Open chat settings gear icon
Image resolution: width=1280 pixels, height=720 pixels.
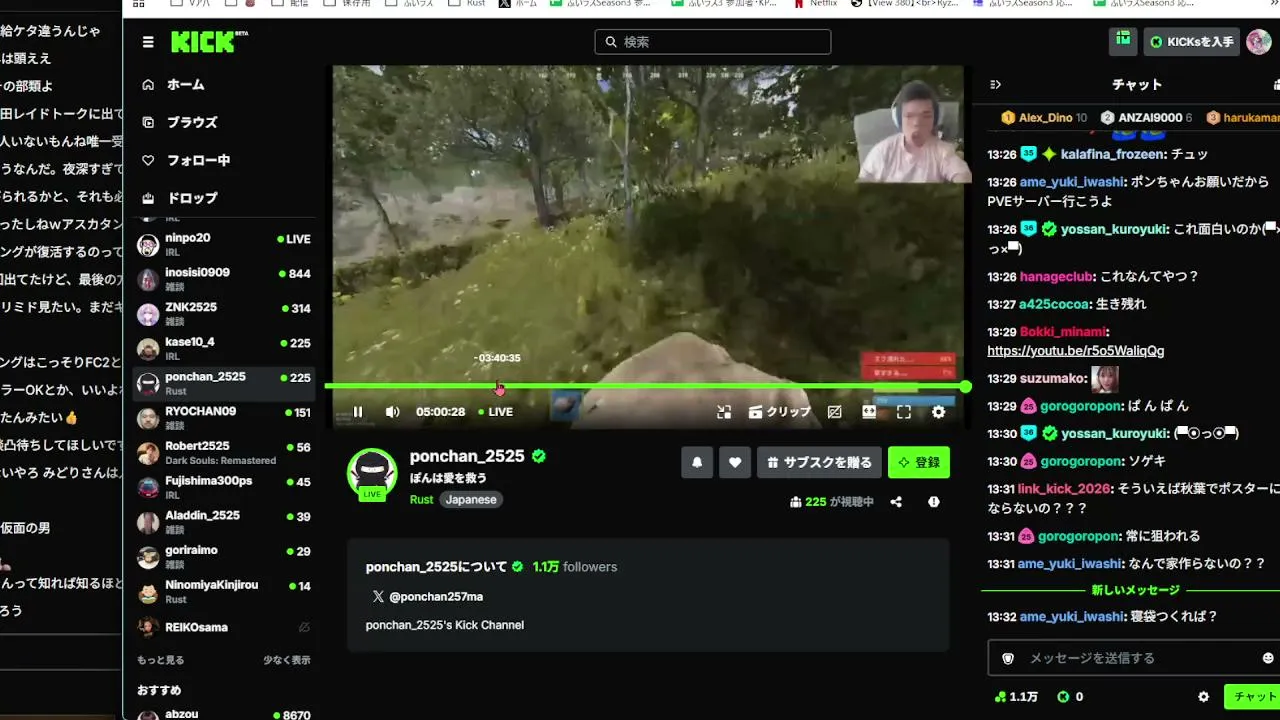click(x=1204, y=697)
